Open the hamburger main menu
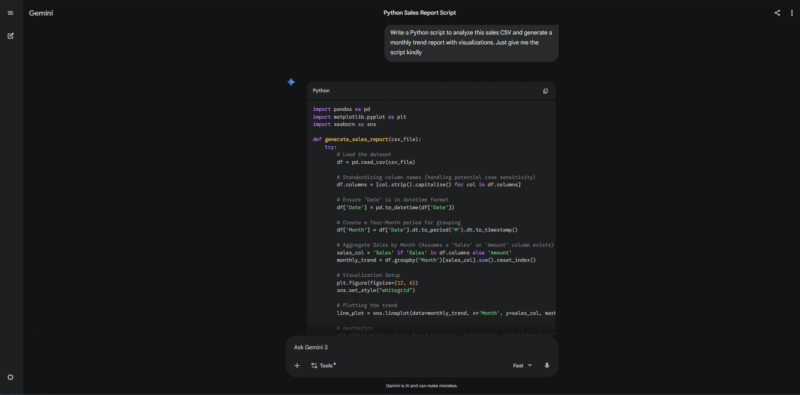Image resolution: width=800 pixels, height=395 pixels. coord(10,13)
